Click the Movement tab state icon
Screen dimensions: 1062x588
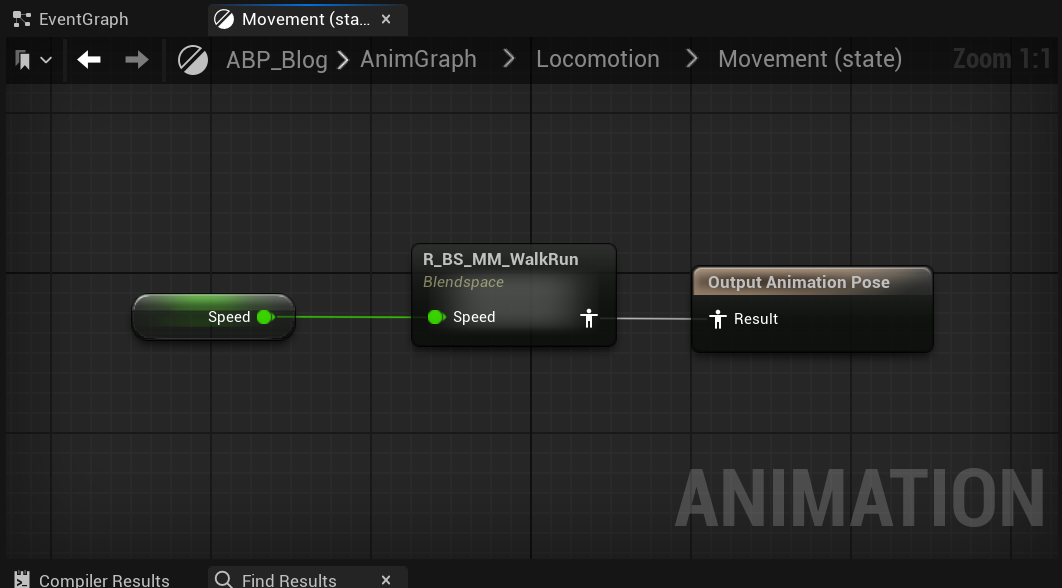click(x=224, y=19)
